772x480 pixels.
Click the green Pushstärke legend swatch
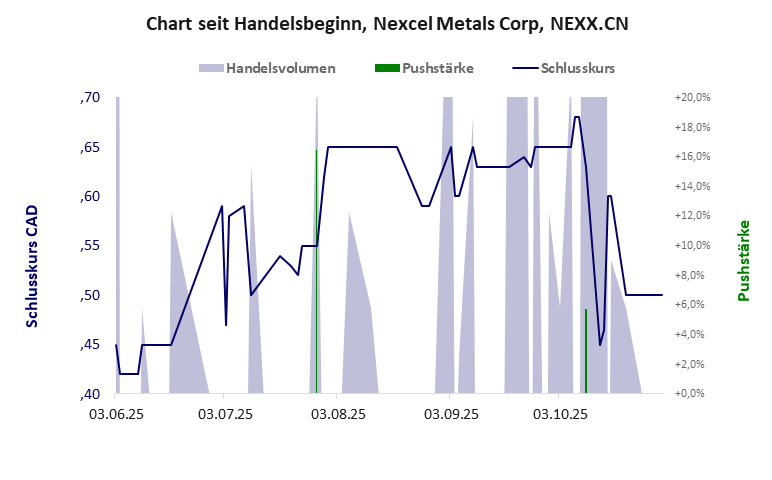tap(386, 69)
